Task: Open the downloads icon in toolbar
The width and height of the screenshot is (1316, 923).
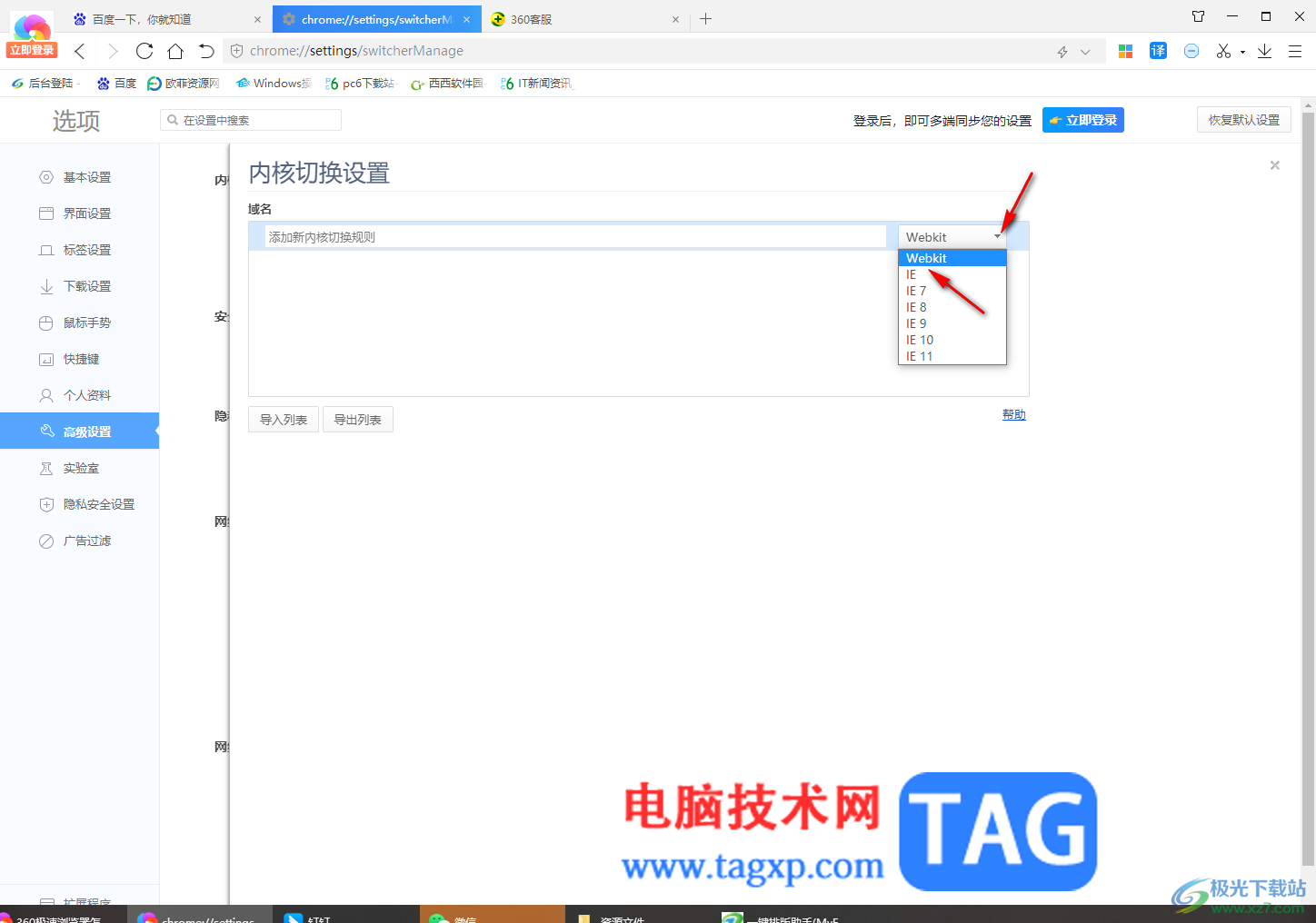Action: (1264, 51)
